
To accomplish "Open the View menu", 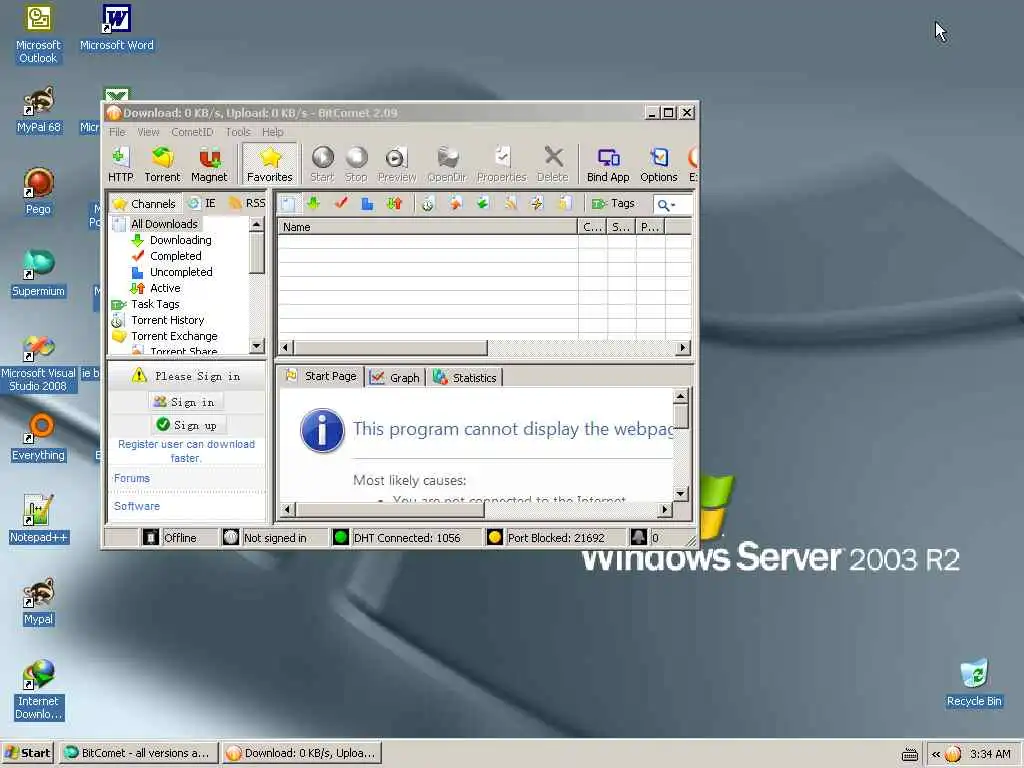I will coord(148,132).
